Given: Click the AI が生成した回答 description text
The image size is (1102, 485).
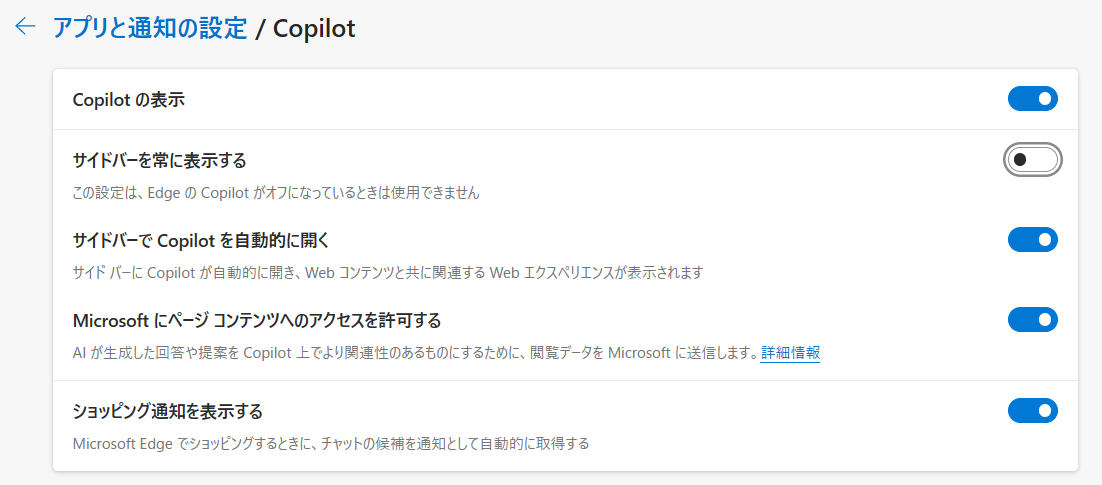Looking at the screenshot, I should pyautogui.click(x=416, y=353).
